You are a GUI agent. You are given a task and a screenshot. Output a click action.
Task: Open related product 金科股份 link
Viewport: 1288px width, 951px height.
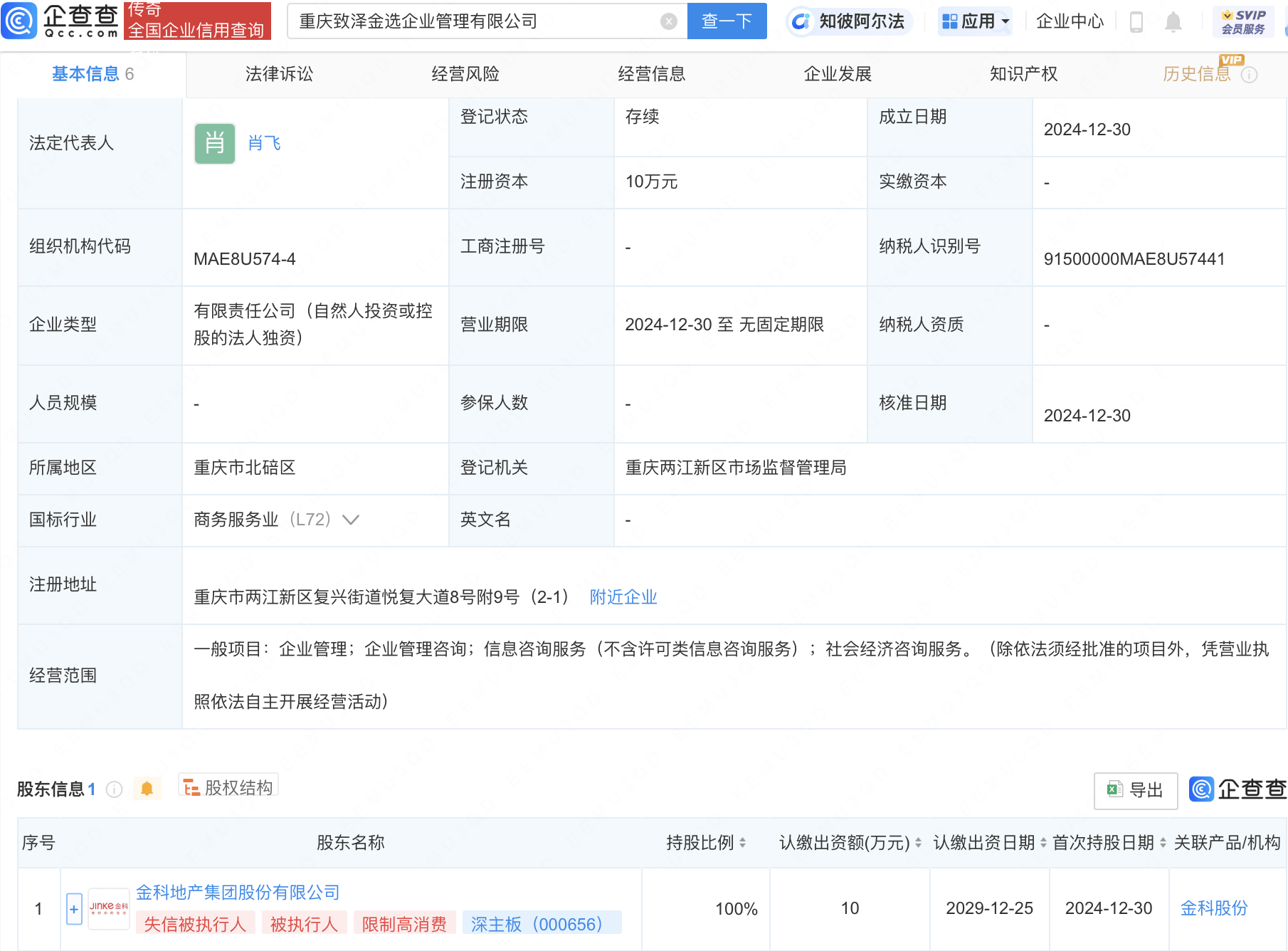[x=1214, y=908]
